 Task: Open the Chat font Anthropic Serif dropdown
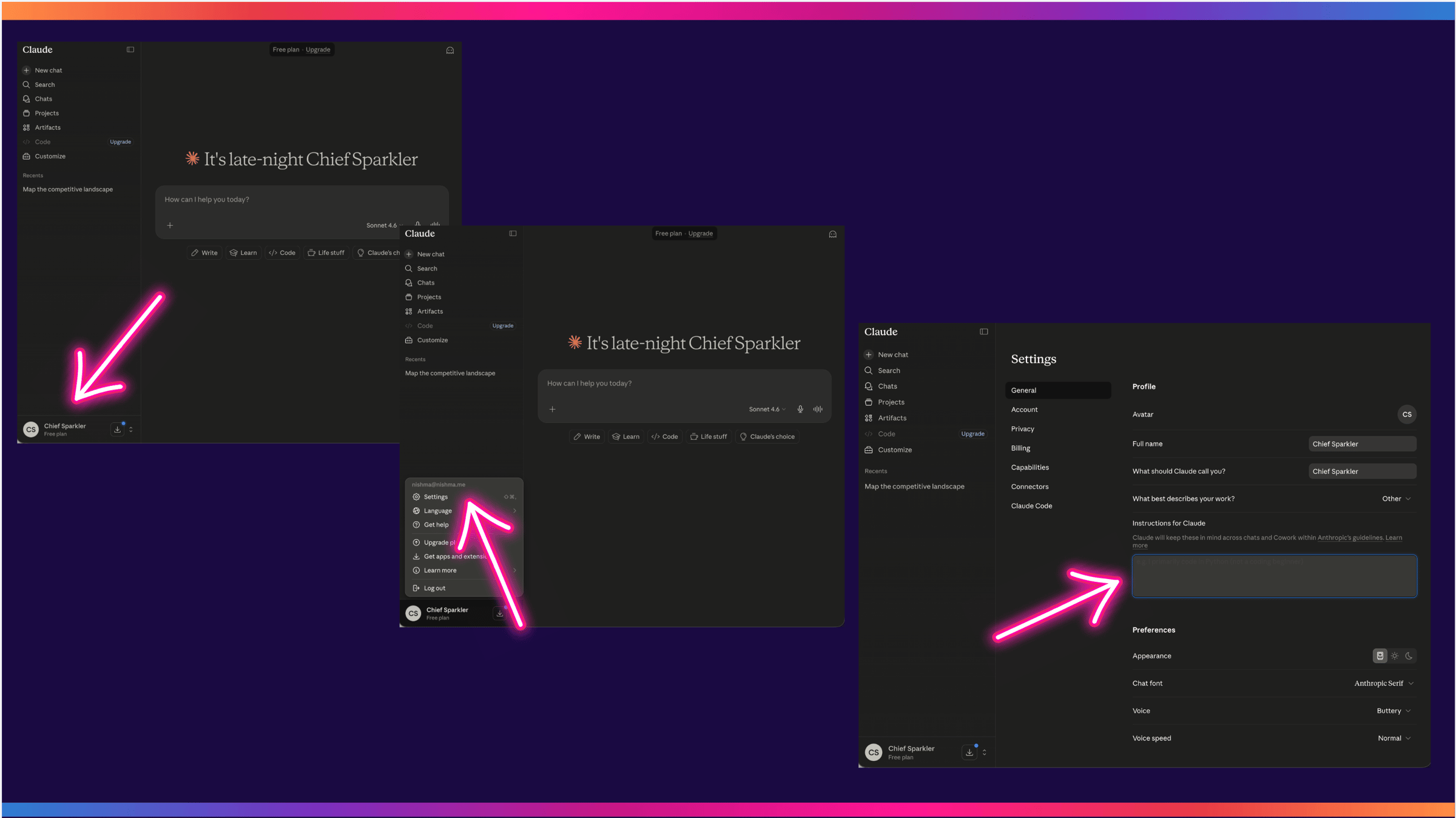click(x=1384, y=683)
